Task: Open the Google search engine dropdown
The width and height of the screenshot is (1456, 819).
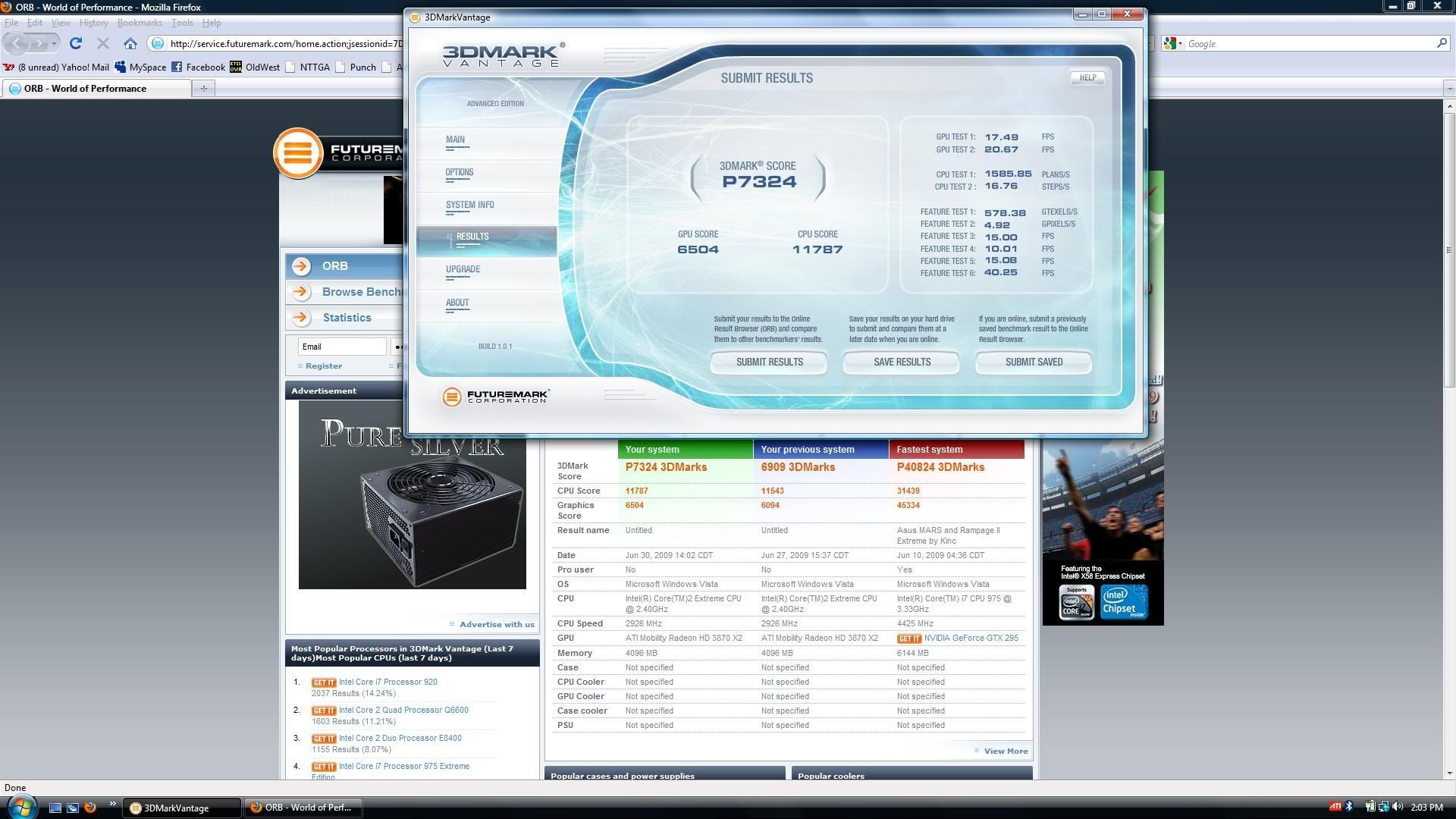Action: click(1173, 44)
